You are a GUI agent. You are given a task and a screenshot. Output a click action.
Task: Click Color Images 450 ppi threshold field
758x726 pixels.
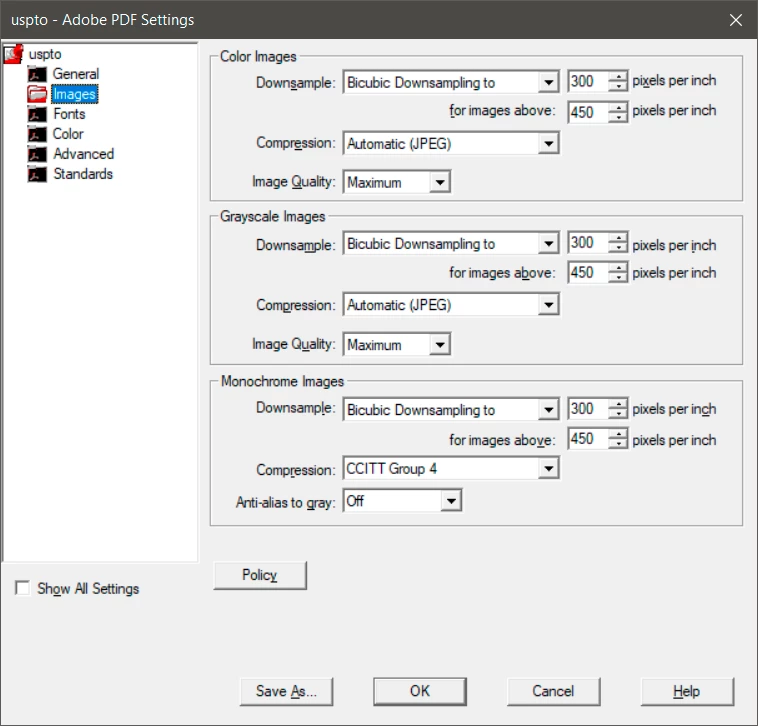[x=588, y=112]
